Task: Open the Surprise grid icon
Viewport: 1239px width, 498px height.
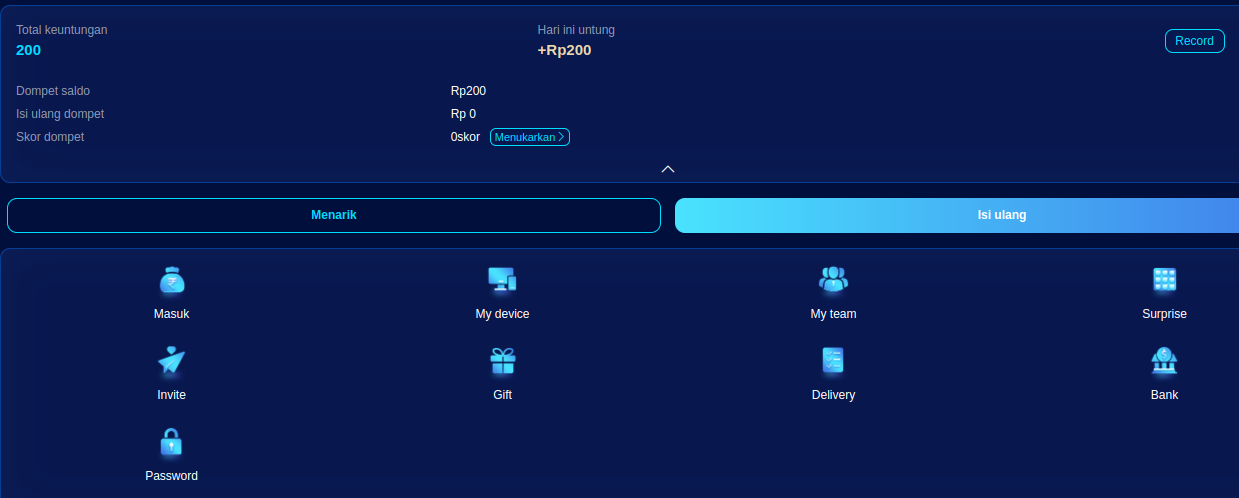Action: pyautogui.click(x=1164, y=280)
